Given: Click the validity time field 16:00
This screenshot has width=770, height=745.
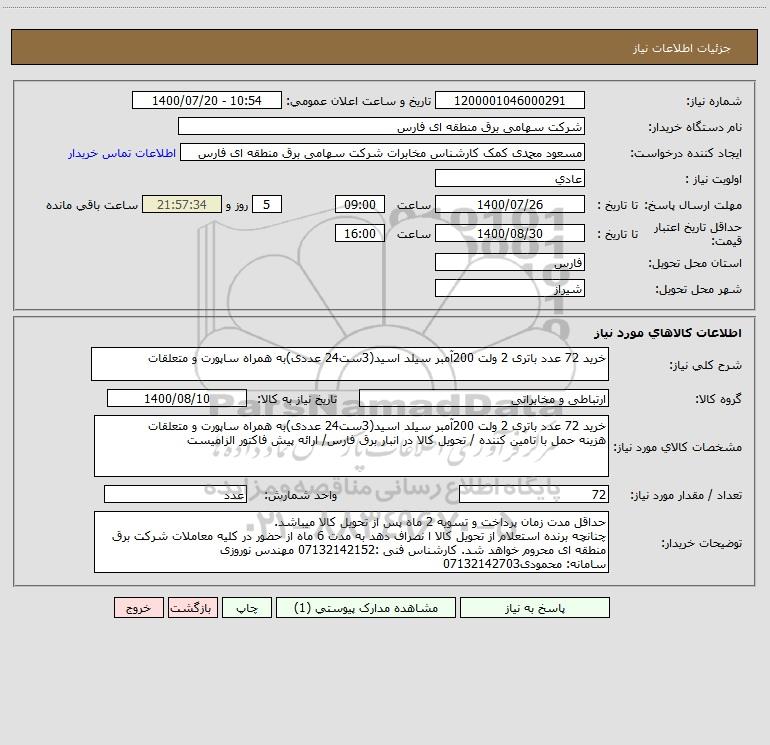Looking at the screenshot, I should [359, 233].
